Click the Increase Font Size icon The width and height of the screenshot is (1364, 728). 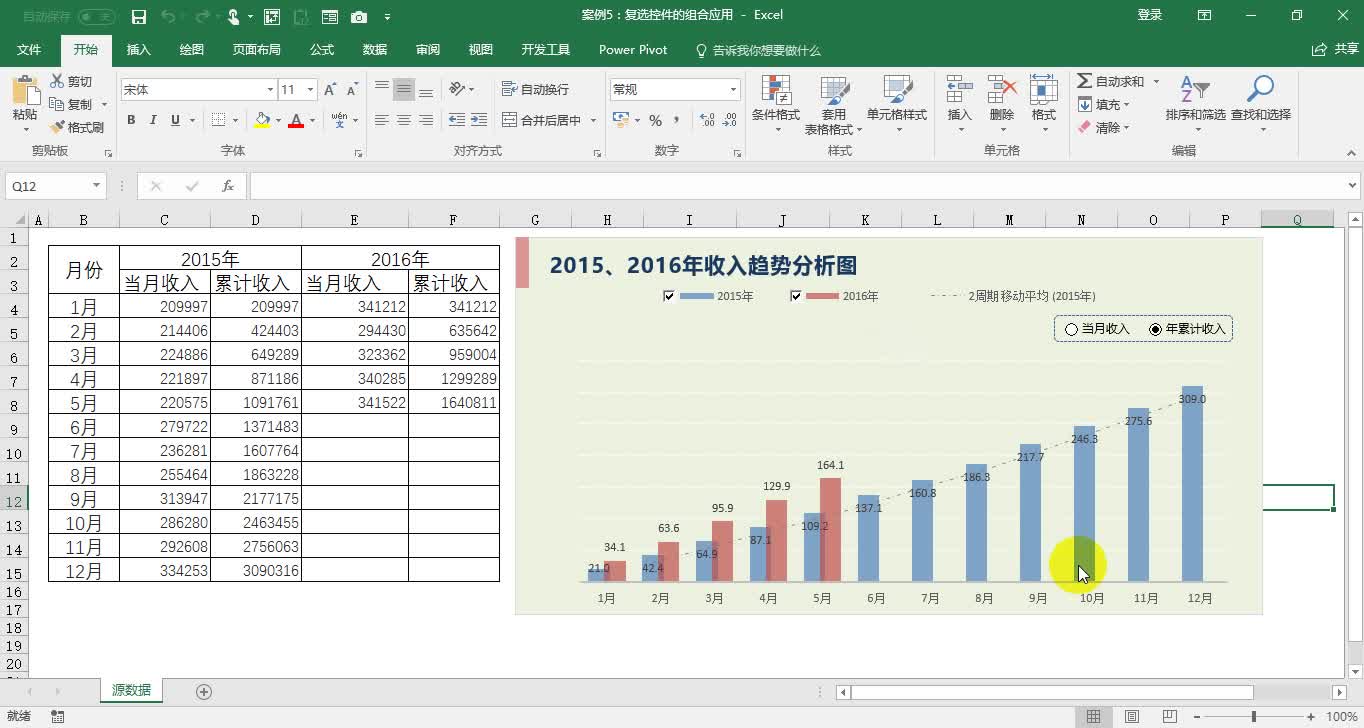click(x=328, y=88)
